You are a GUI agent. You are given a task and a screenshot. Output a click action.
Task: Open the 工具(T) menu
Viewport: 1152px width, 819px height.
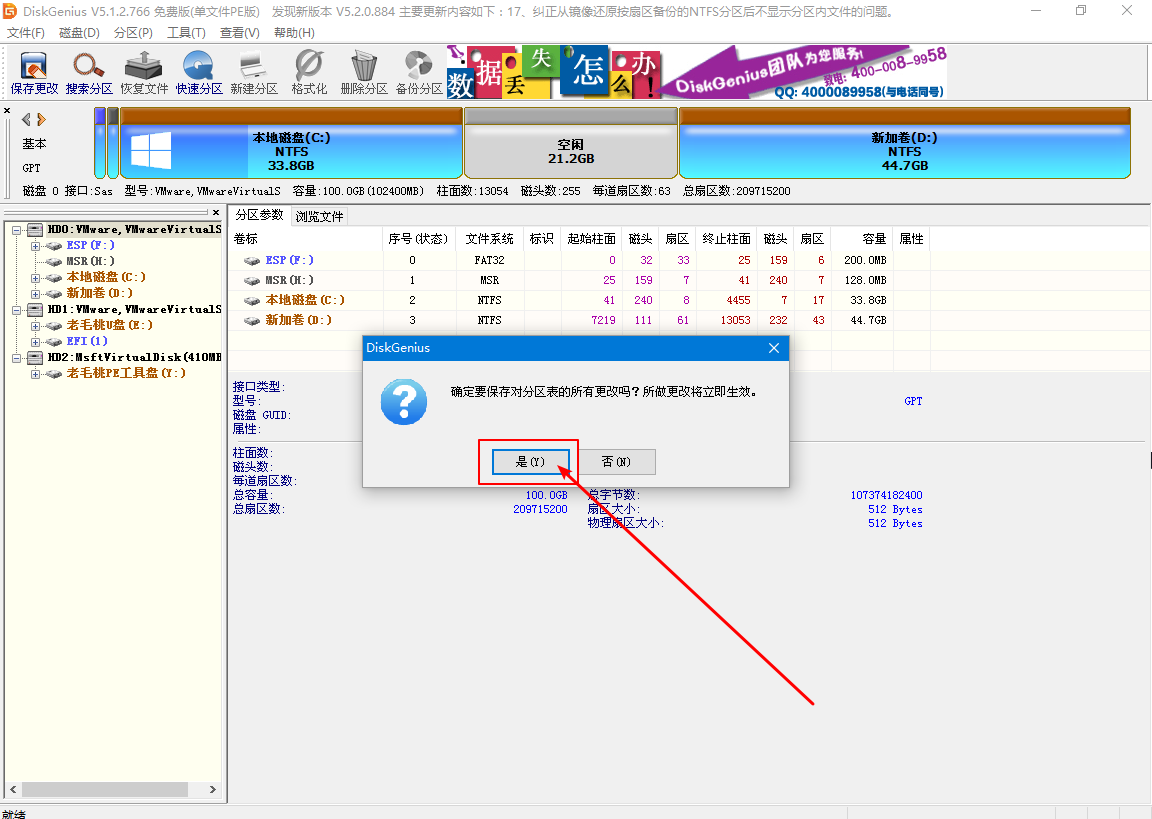tap(186, 33)
